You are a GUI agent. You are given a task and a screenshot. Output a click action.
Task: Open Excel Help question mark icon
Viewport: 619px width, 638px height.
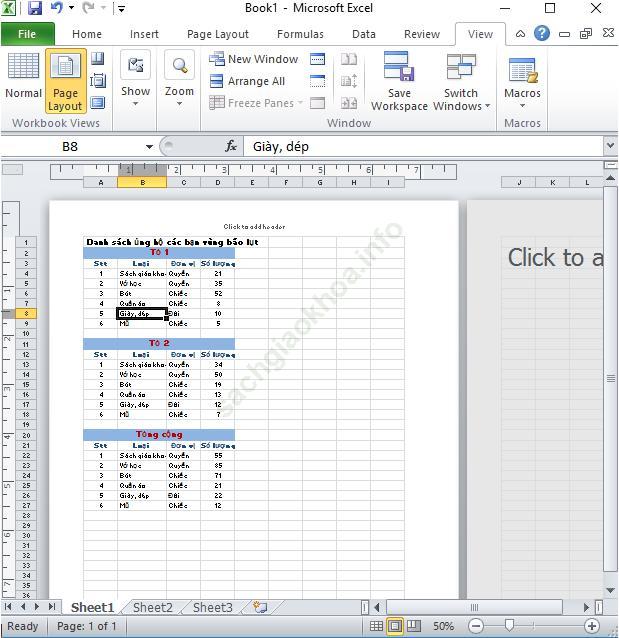click(542, 33)
